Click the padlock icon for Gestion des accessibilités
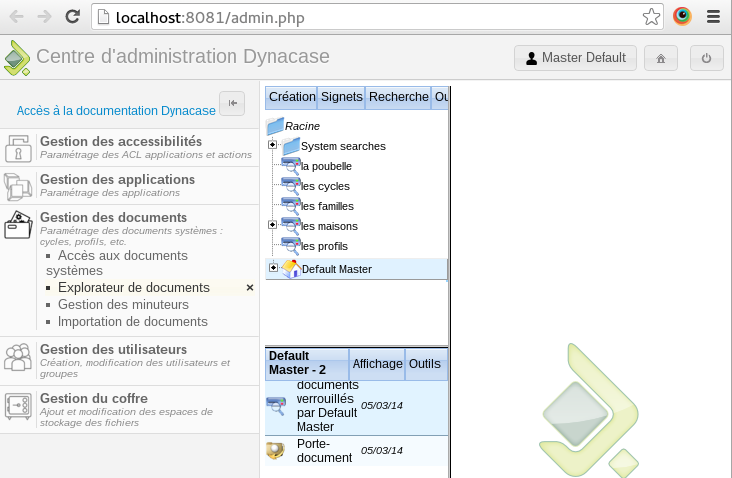This screenshot has height=478, width=732. [x=18, y=148]
